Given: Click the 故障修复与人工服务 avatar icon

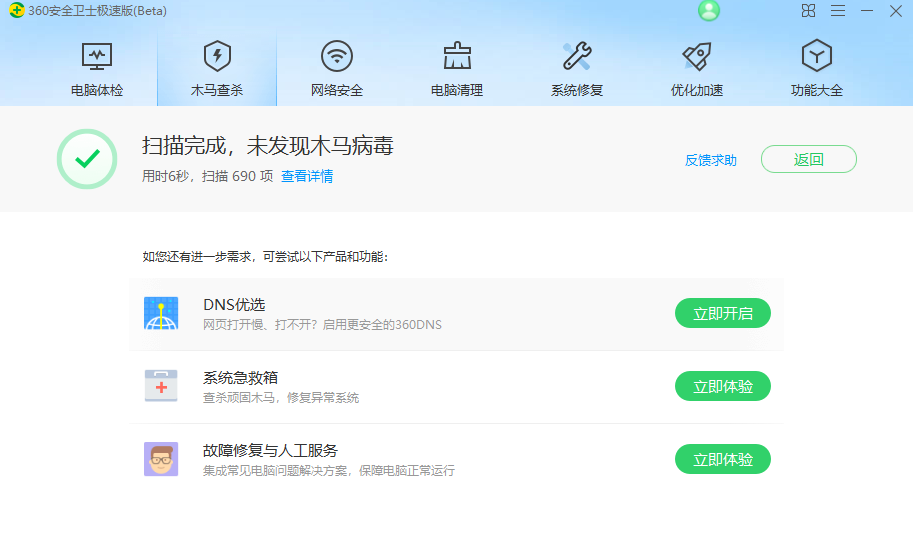Looking at the screenshot, I should 161,459.
